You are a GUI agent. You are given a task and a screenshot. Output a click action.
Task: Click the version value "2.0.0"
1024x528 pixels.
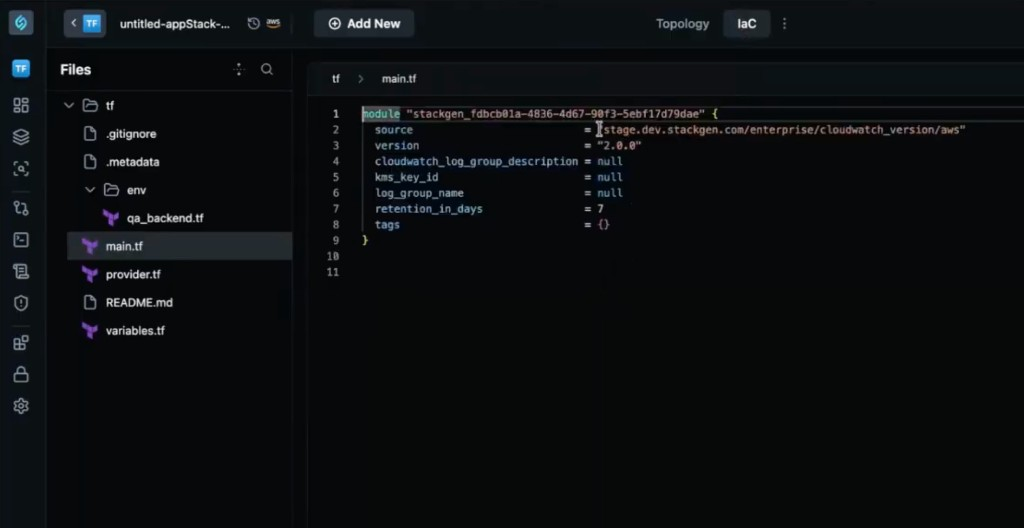[x=619, y=146]
